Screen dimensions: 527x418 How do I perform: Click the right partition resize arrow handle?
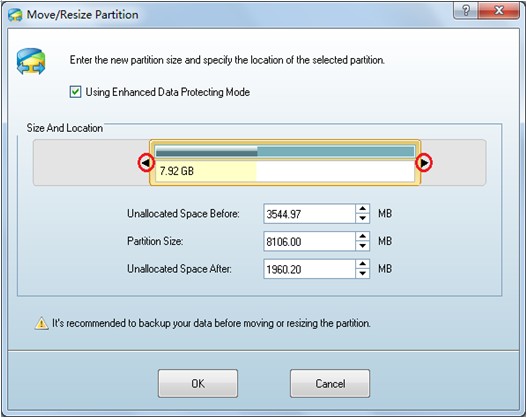[424, 163]
